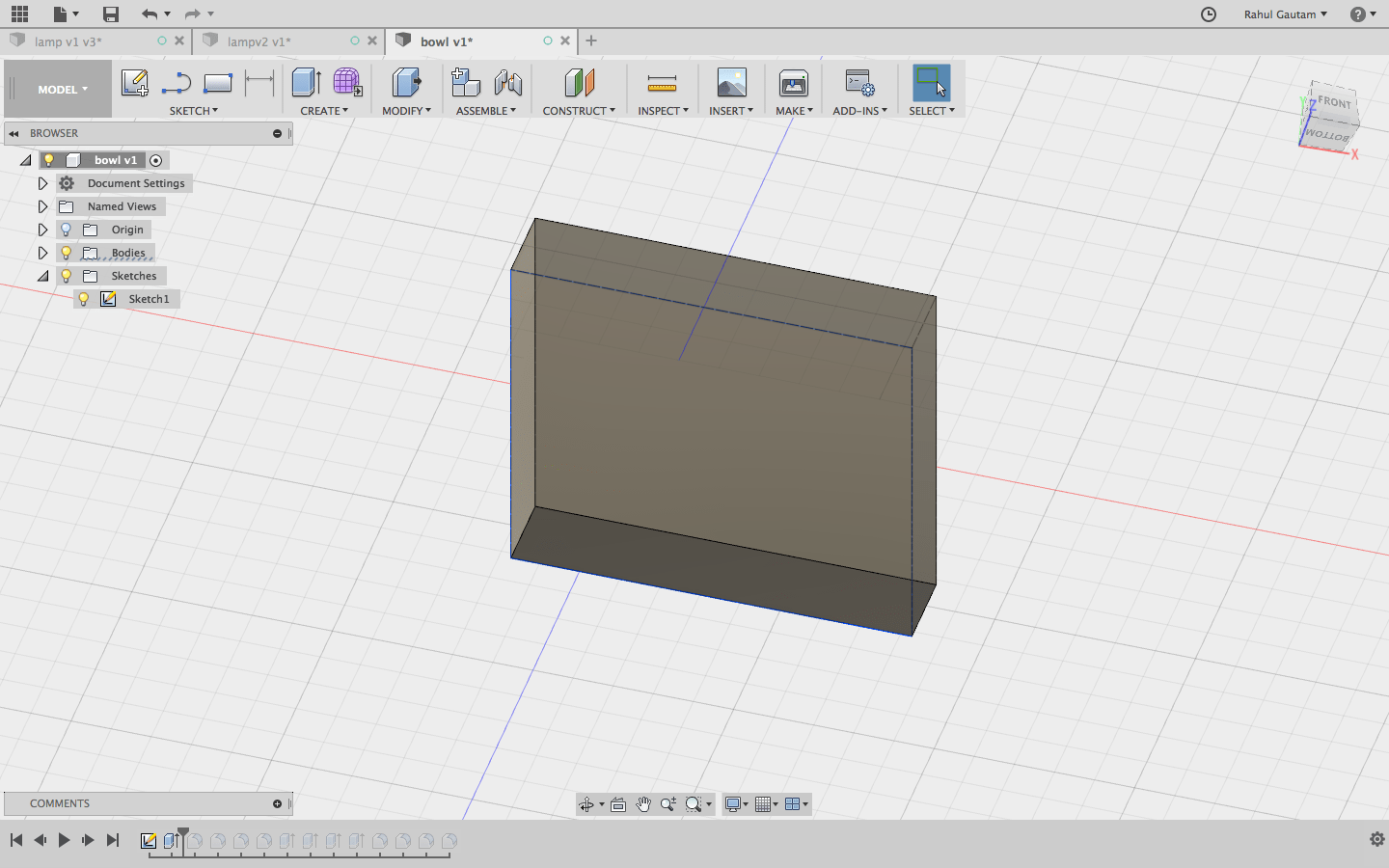1389x868 pixels.
Task: Open the SKETCH menu
Action: coord(194,111)
